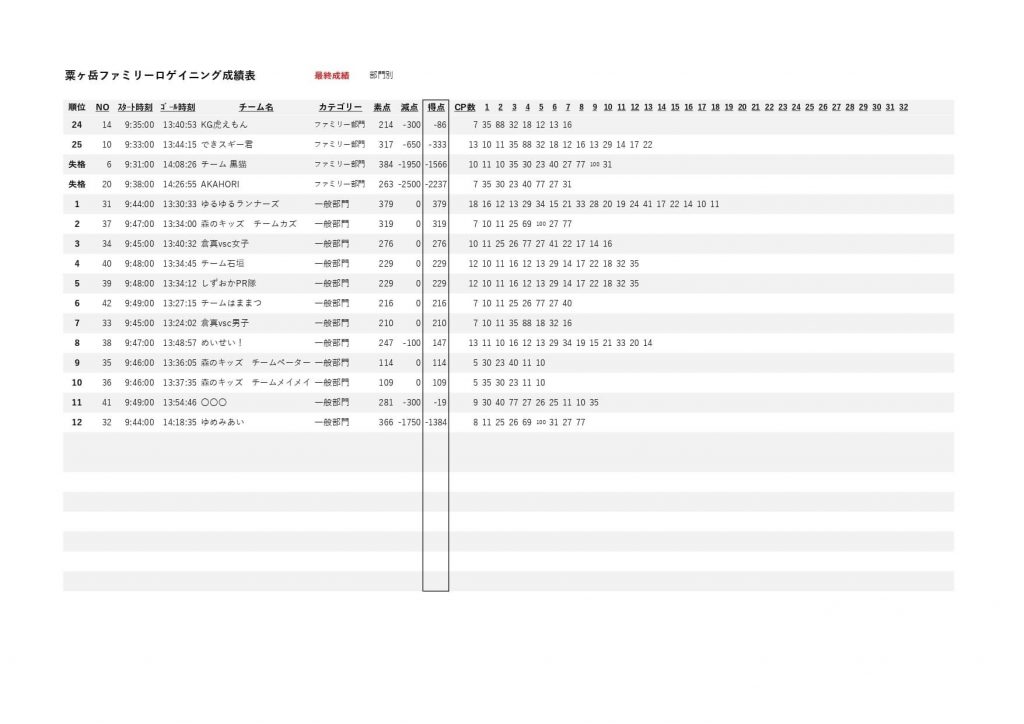Click the penalty value -2500

click(409, 184)
